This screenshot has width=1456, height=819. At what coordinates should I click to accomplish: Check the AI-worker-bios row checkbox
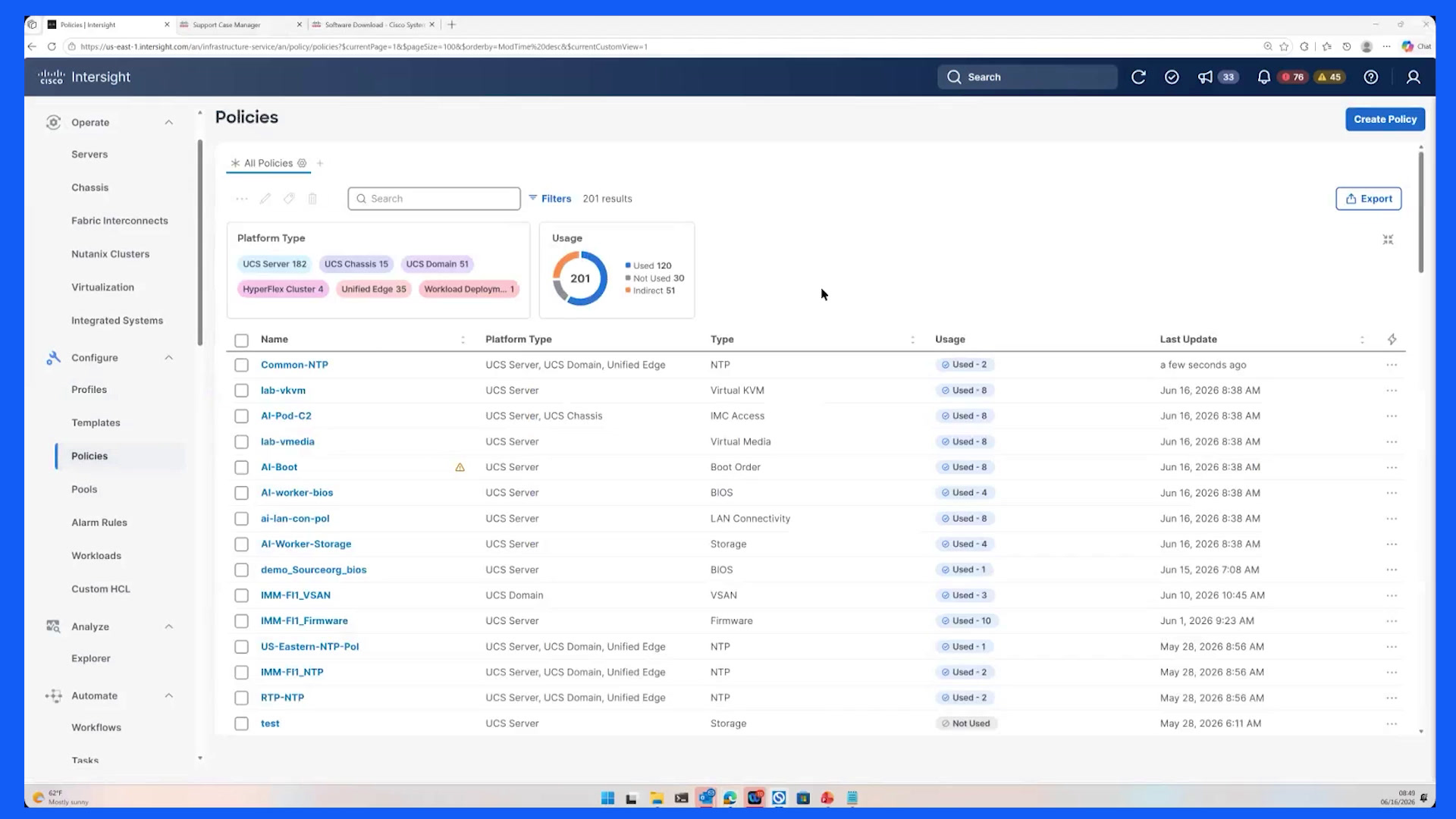point(241,493)
